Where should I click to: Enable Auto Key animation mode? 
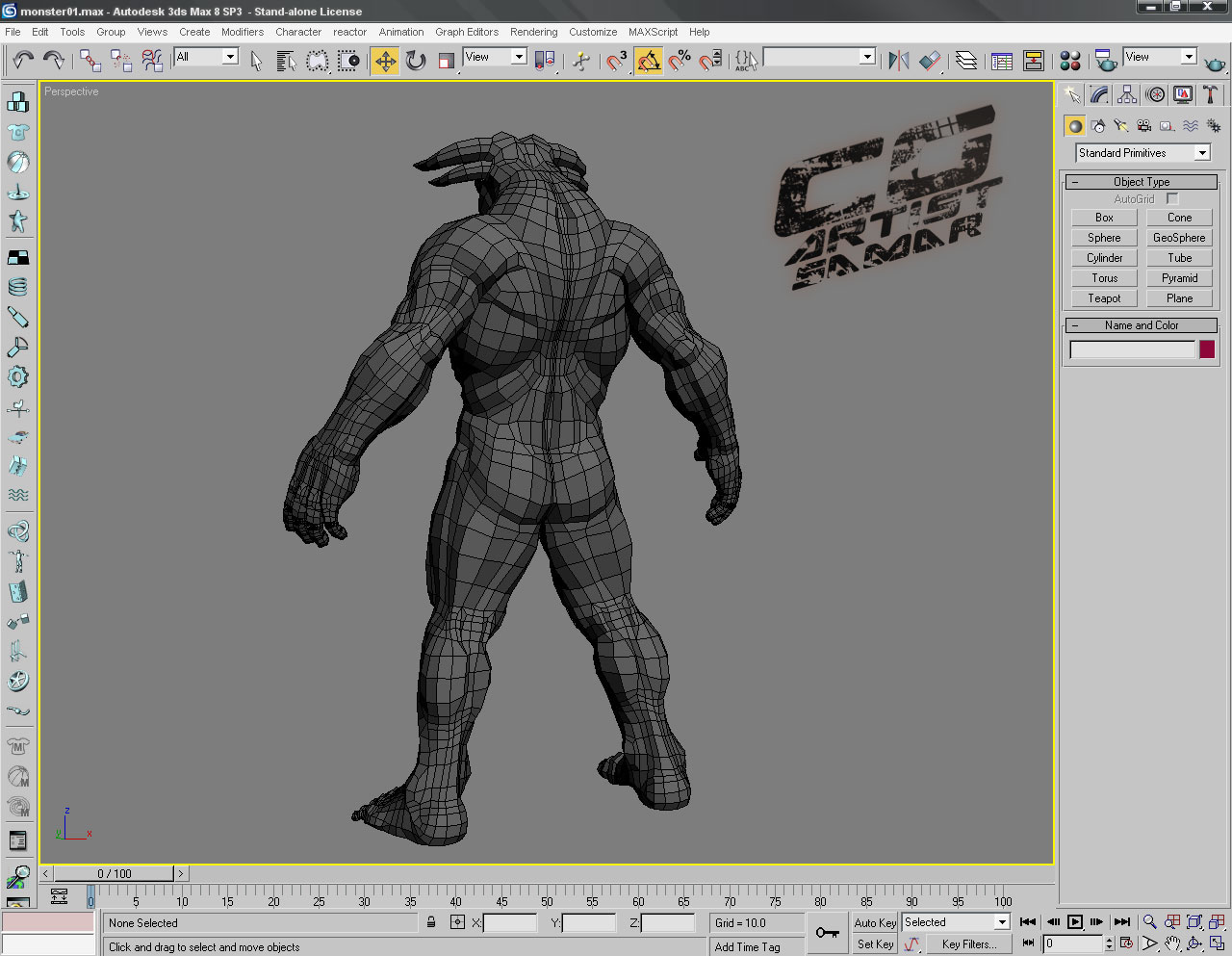(x=874, y=922)
